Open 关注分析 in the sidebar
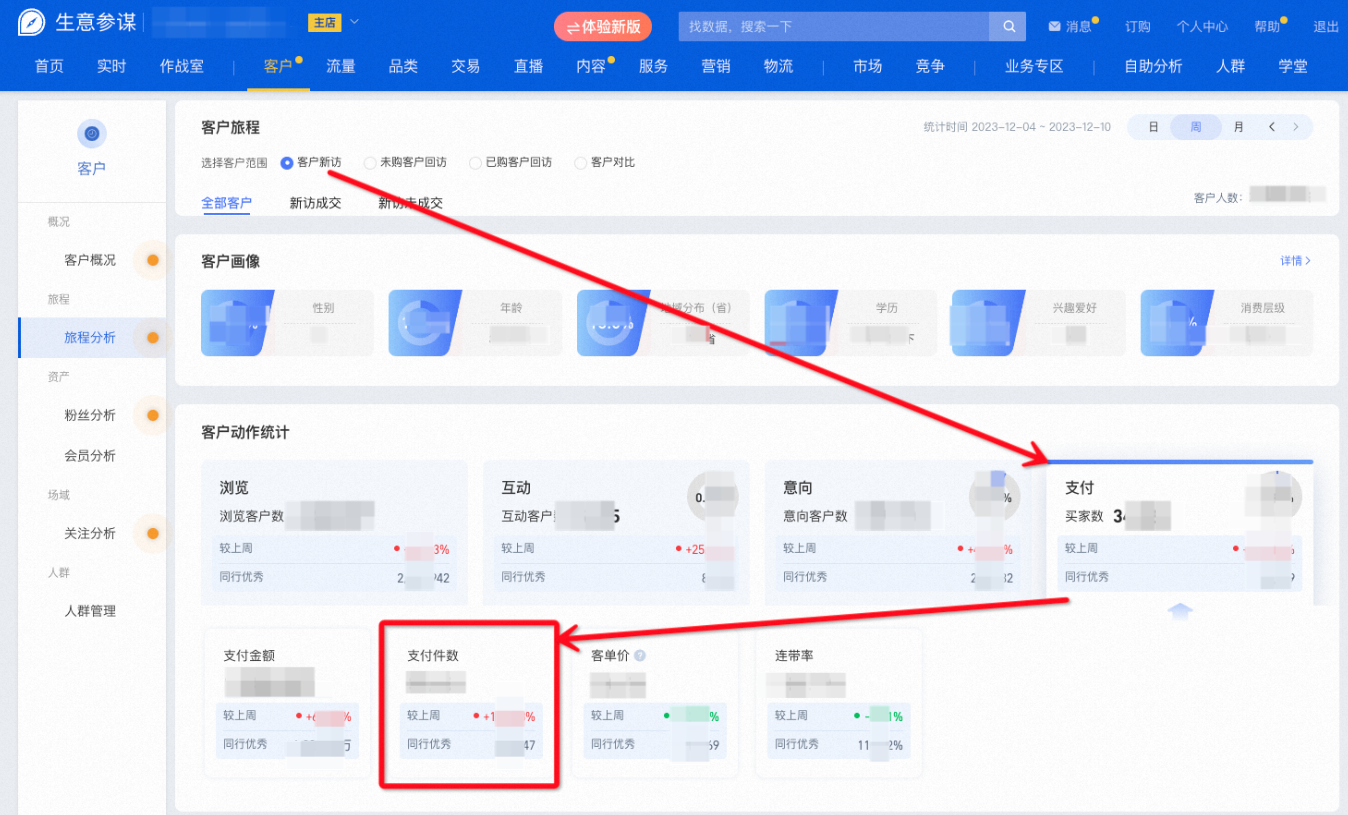 pos(90,533)
